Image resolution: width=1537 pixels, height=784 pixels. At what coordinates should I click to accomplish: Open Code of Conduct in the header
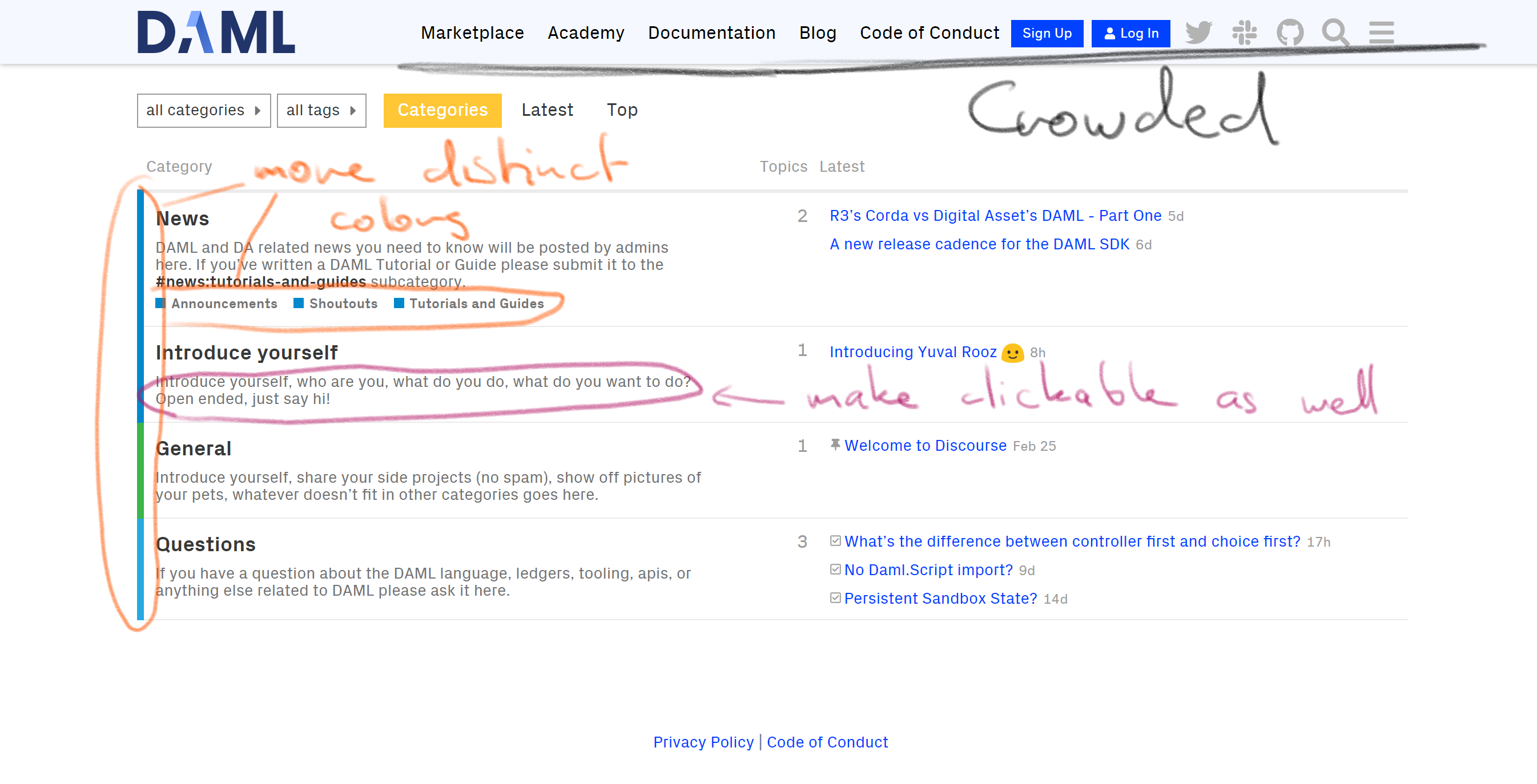930,33
